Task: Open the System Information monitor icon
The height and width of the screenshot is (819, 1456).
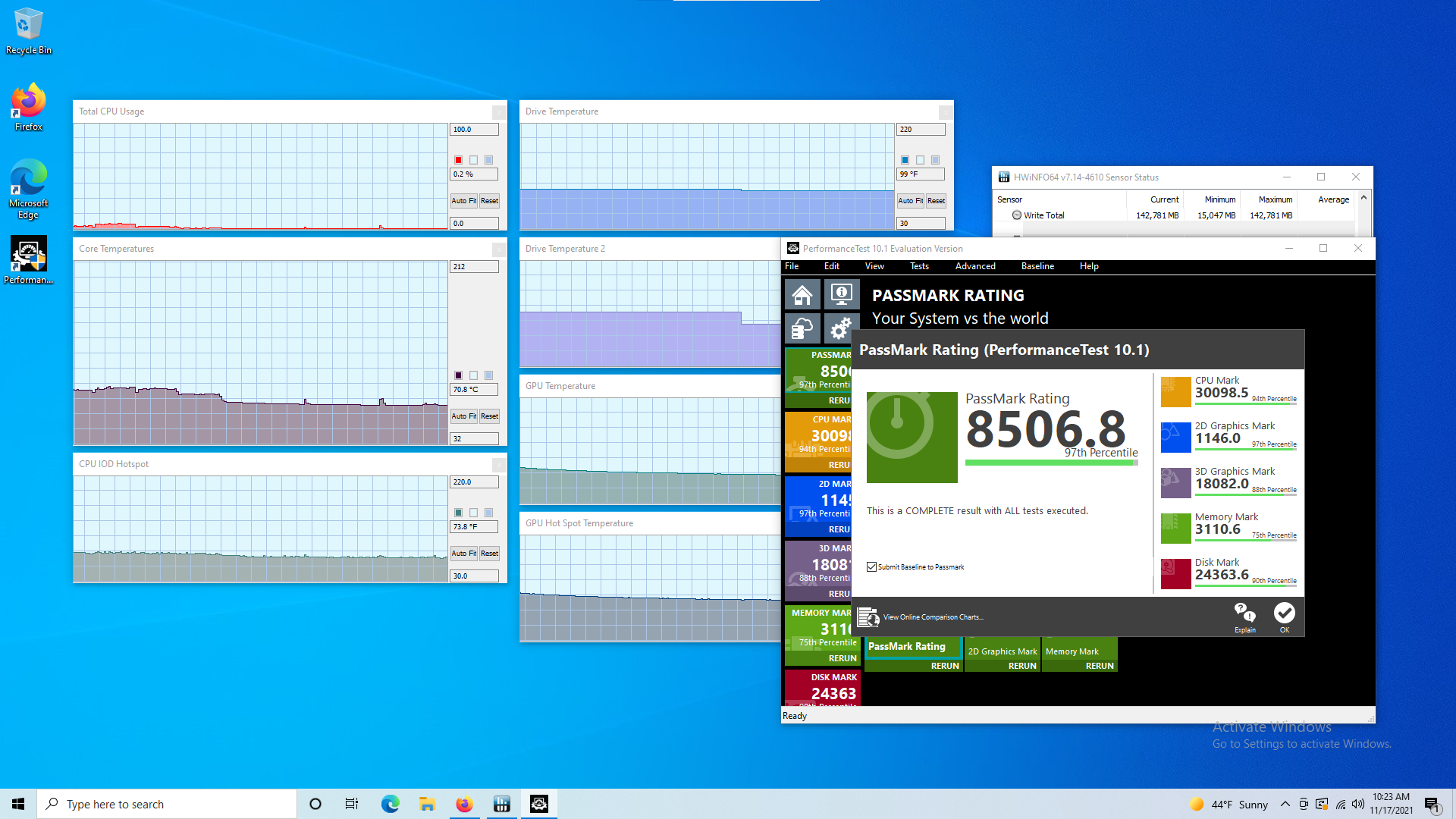Action: tap(841, 294)
